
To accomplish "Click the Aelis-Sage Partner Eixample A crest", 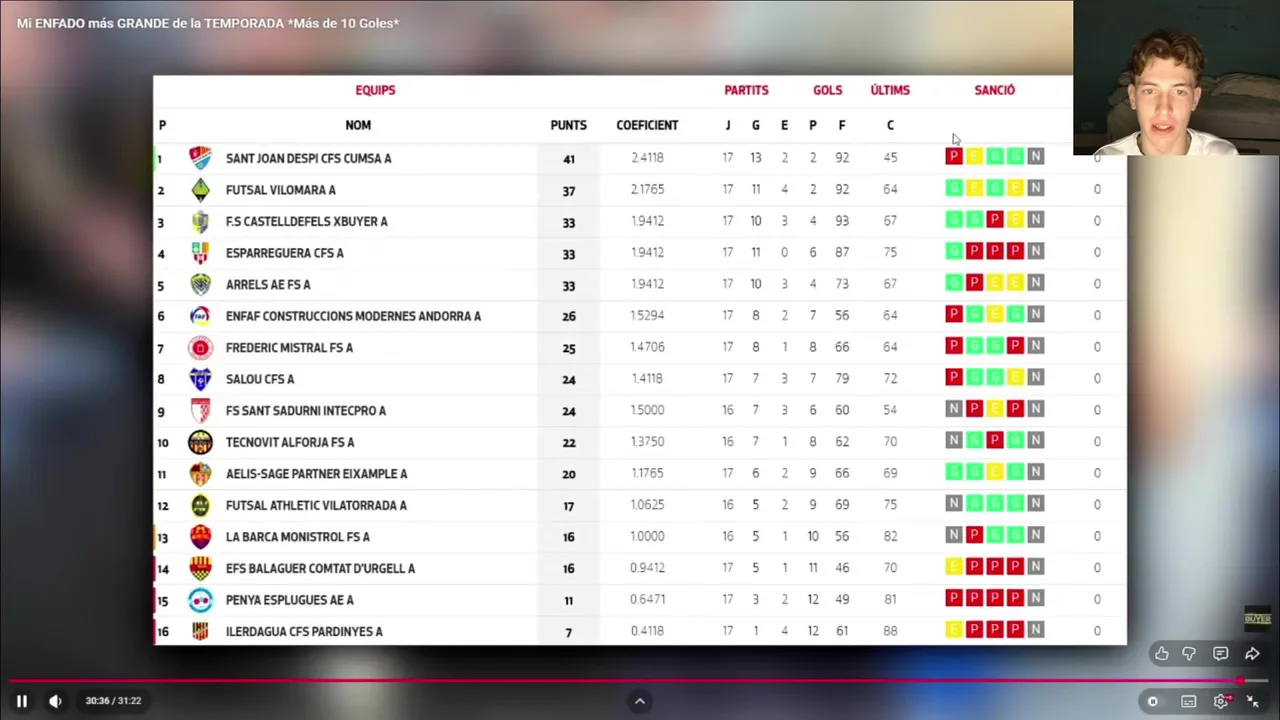I will [x=201, y=474].
